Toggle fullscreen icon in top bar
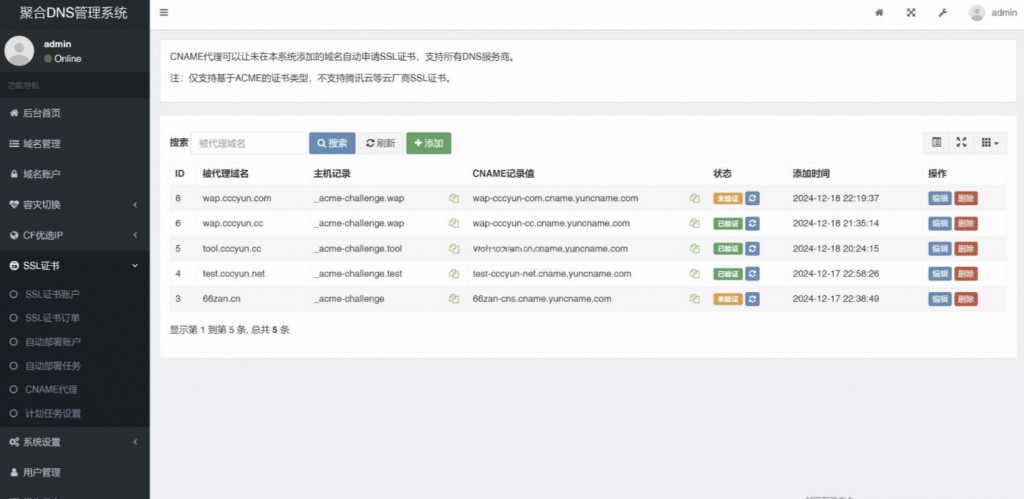The image size is (1024, 499). point(911,12)
